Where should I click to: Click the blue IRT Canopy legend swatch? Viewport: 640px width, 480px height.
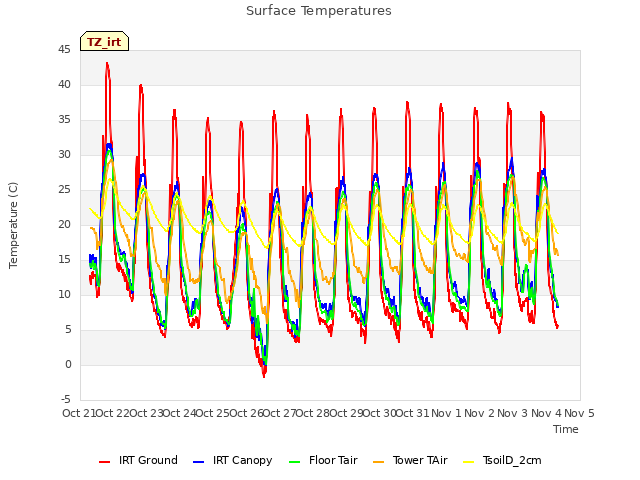[x=198, y=462]
